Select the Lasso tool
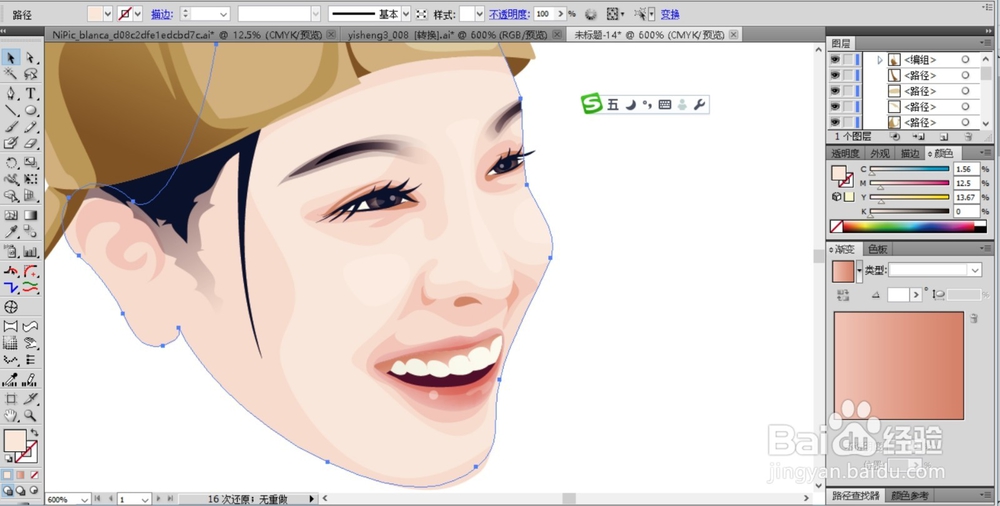The width and height of the screenshot is (1000, 506). point(30,75)
